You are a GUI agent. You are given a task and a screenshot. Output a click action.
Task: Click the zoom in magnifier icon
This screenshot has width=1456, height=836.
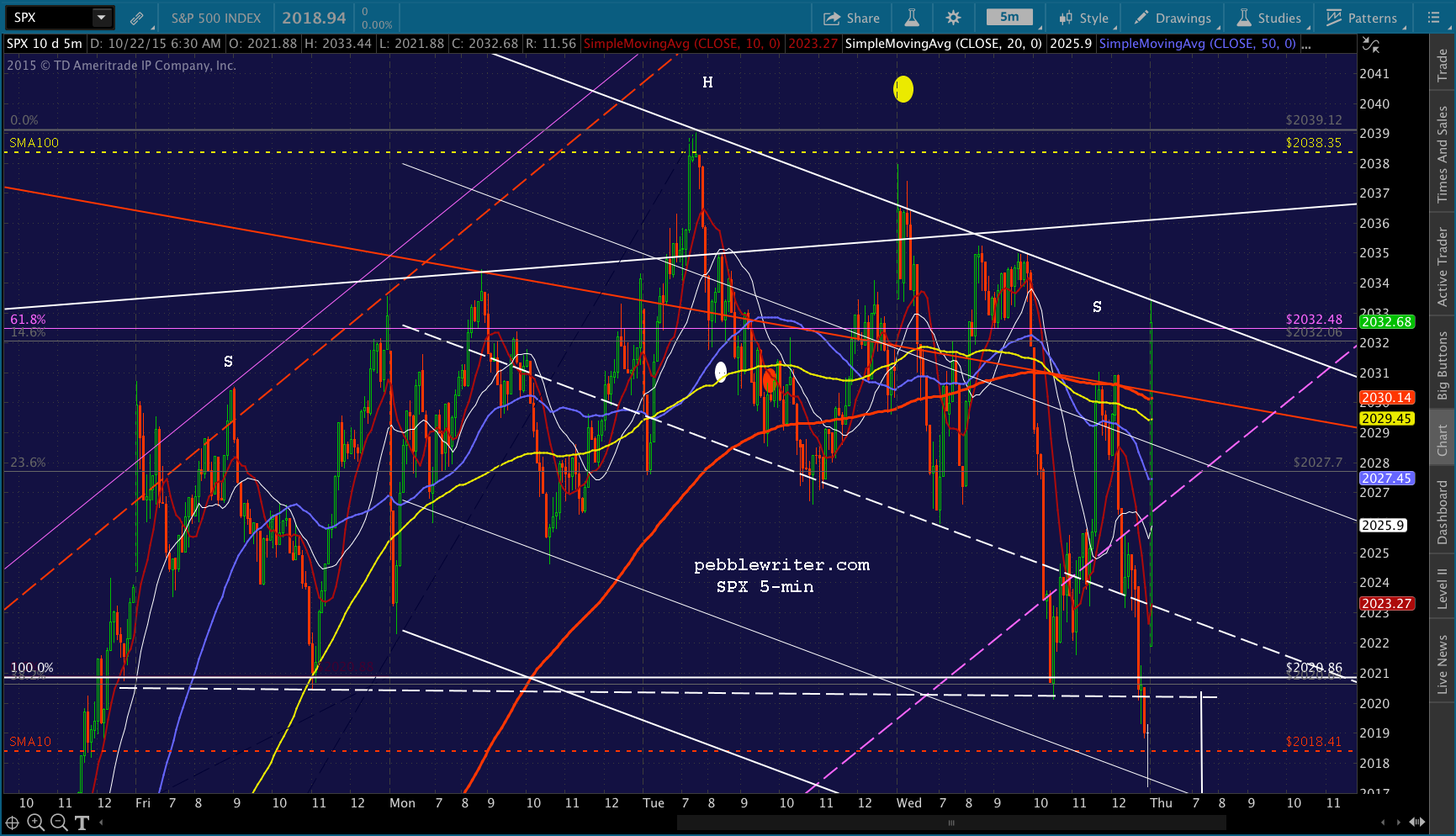tap(35, 823)
